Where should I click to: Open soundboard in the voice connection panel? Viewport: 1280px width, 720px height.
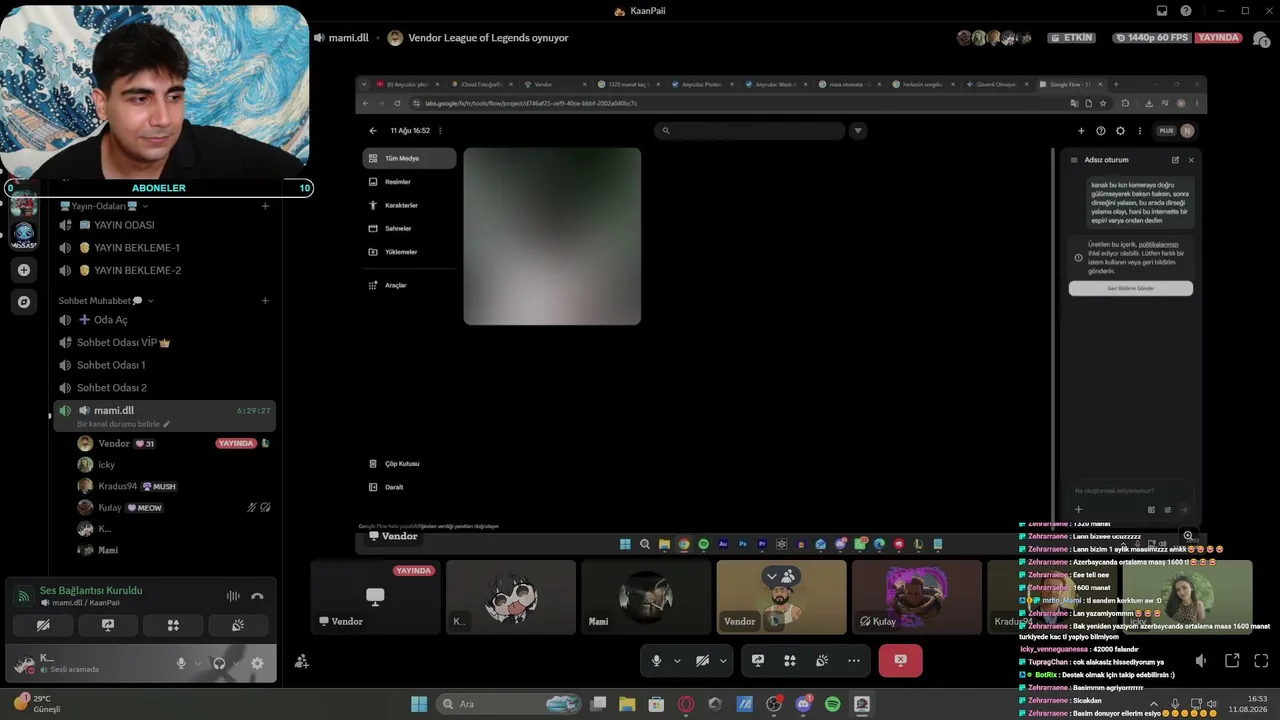pos(238,625)
